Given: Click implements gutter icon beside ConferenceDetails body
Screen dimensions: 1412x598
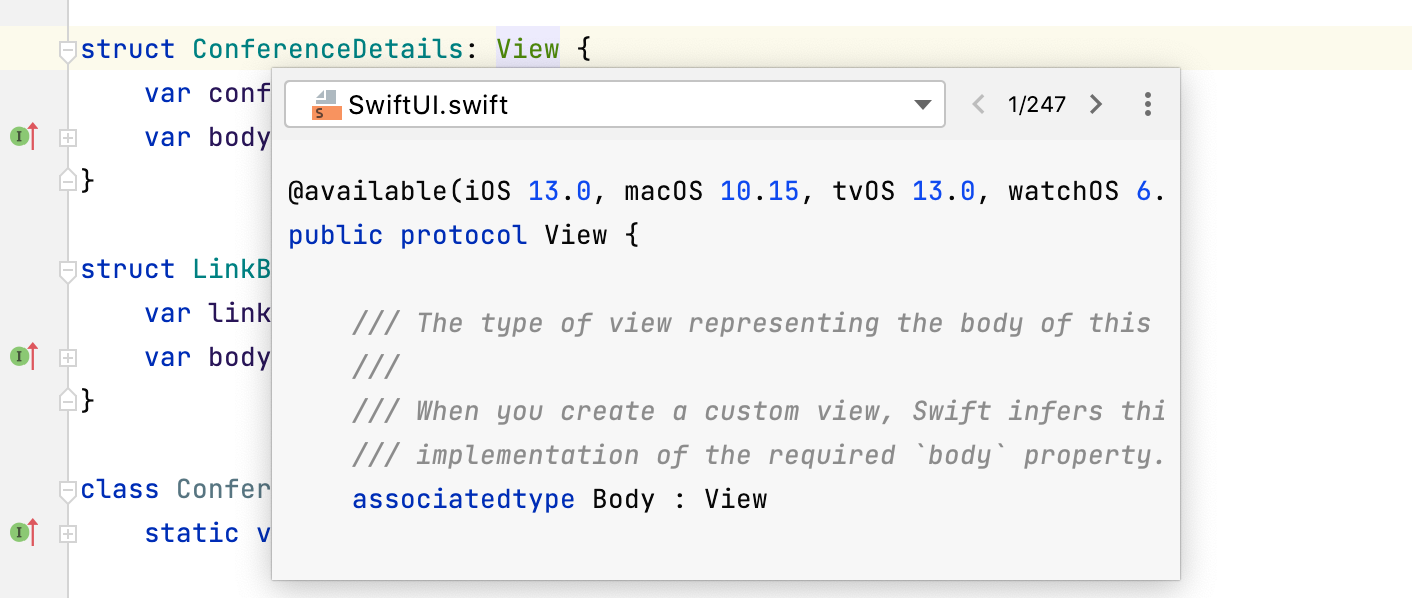Looking at the screenshot, I should 24,136.
